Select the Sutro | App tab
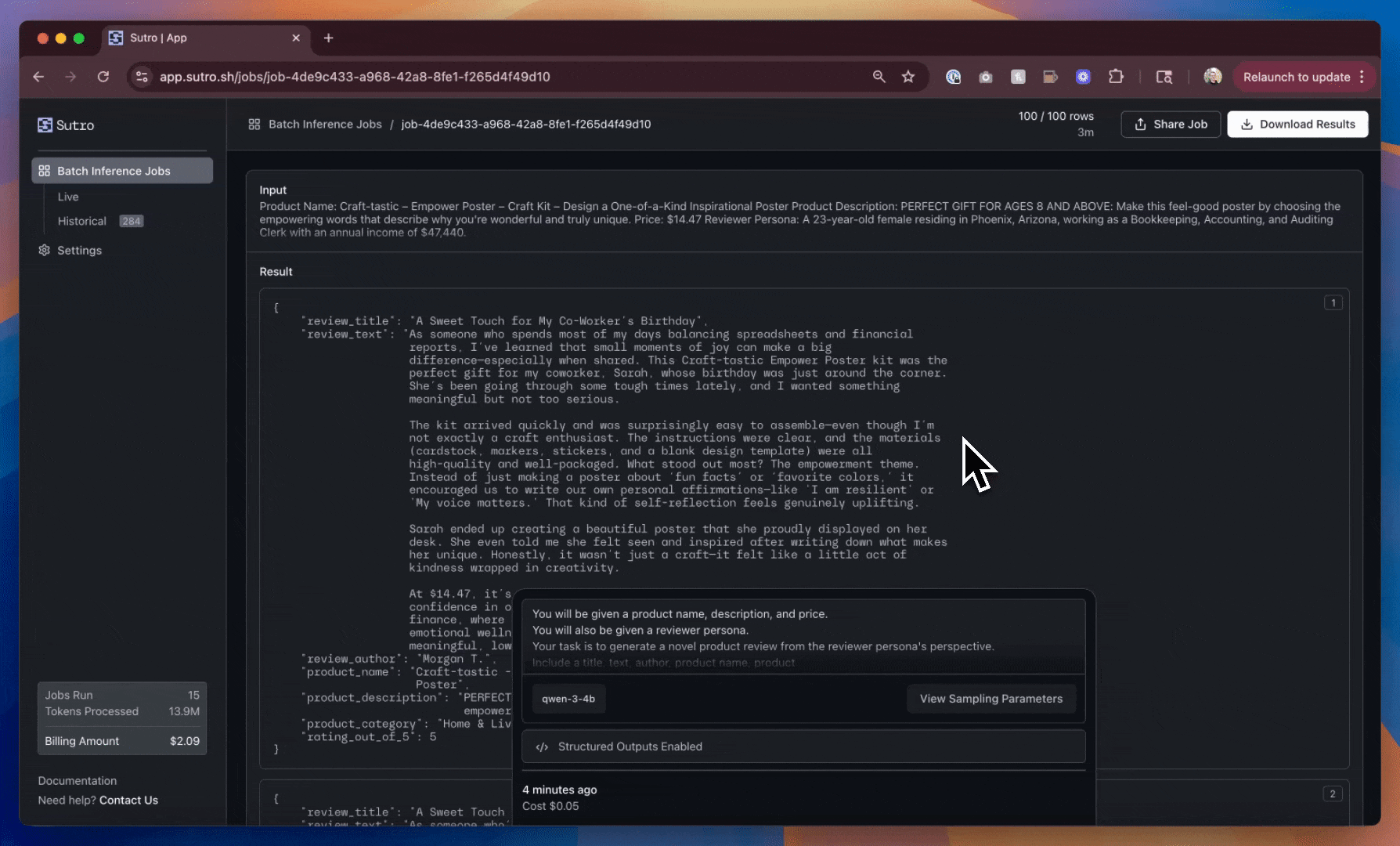Image resolution: width=1400 pixels, height=846 pixels. pyautogui.click(x=205, y=38)
